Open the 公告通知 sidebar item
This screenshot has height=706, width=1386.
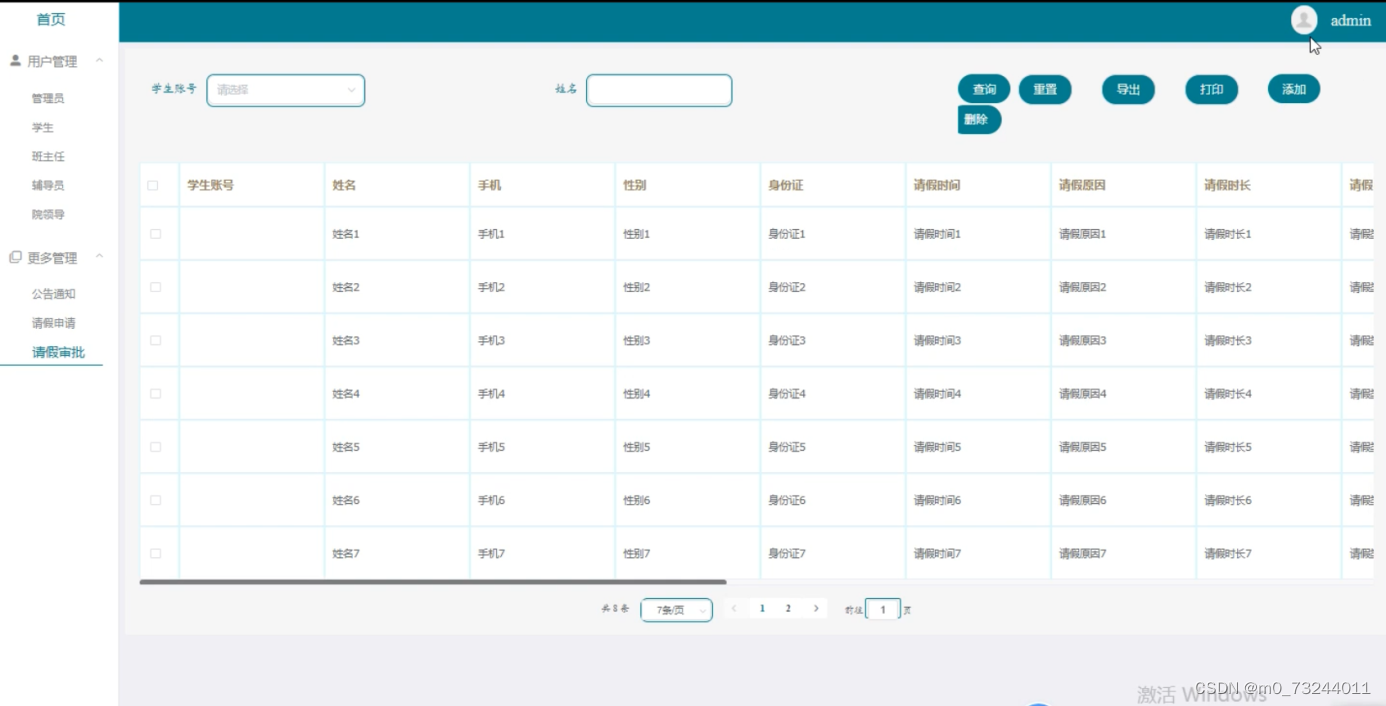[x=53, y=294]
